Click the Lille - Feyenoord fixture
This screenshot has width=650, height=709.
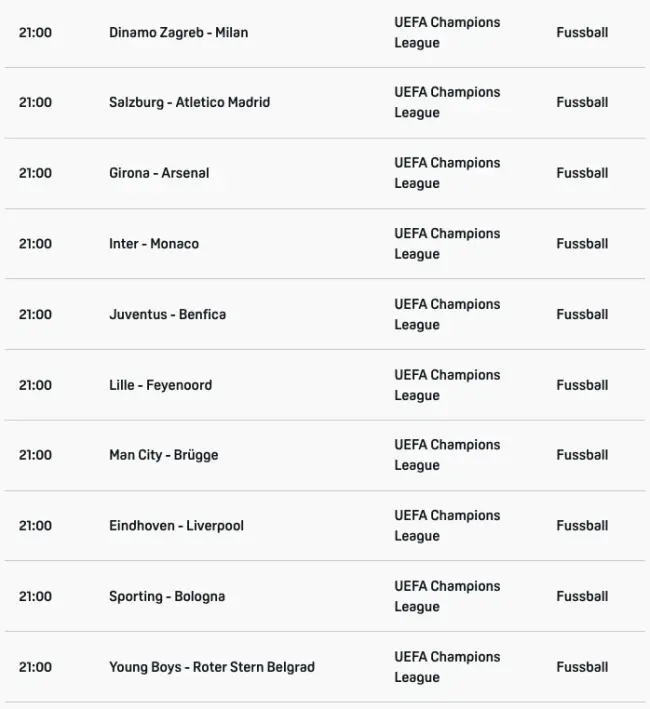160,385
